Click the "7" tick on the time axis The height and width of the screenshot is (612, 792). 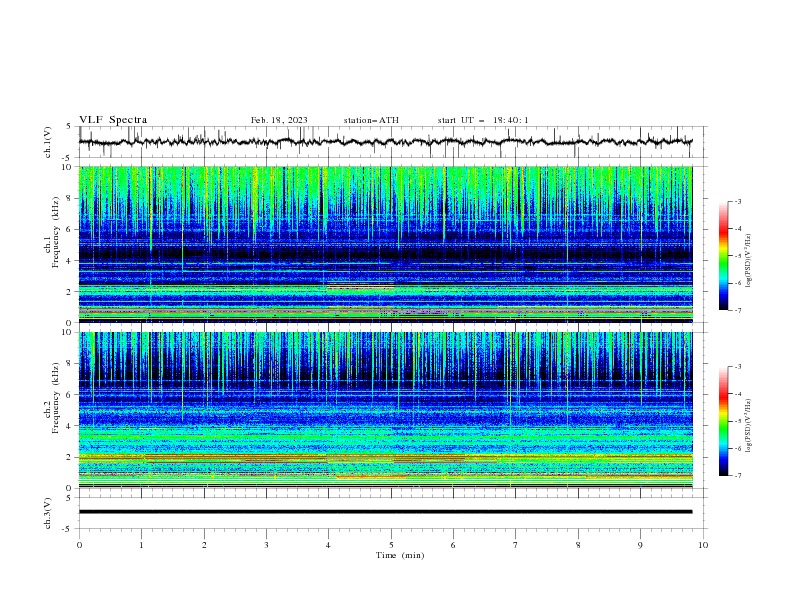coord(516,545)
